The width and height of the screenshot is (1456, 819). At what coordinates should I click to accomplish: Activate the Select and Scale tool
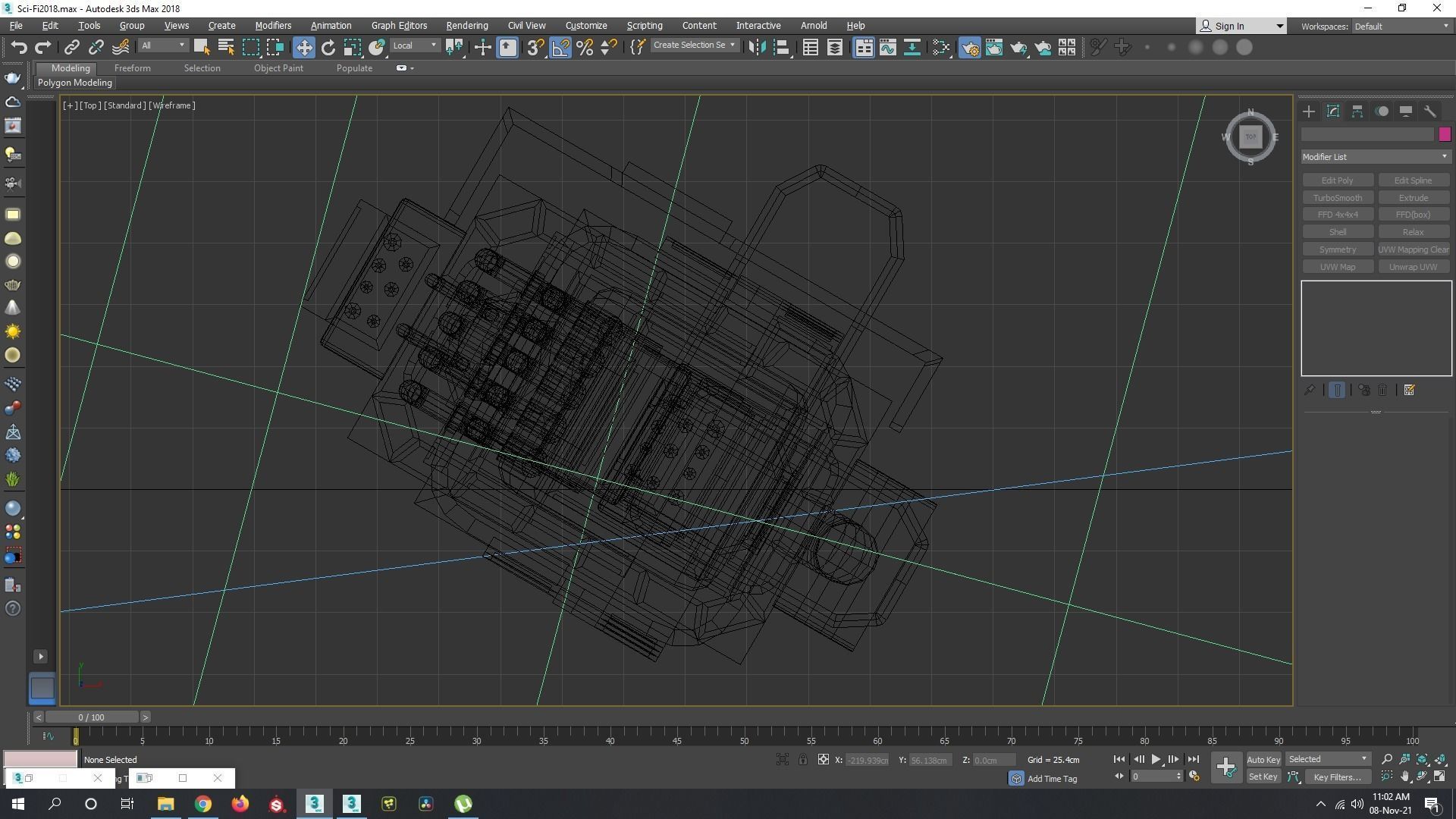pos(352,47)
